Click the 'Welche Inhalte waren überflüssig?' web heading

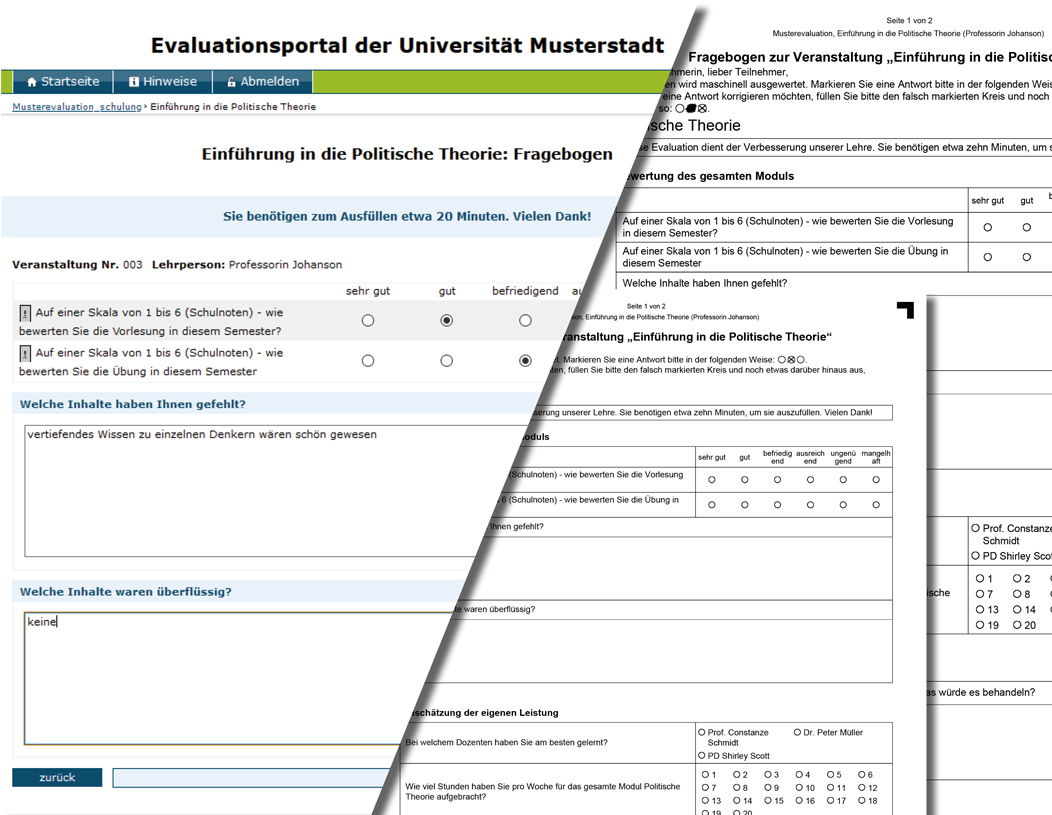tap(125, 592)
